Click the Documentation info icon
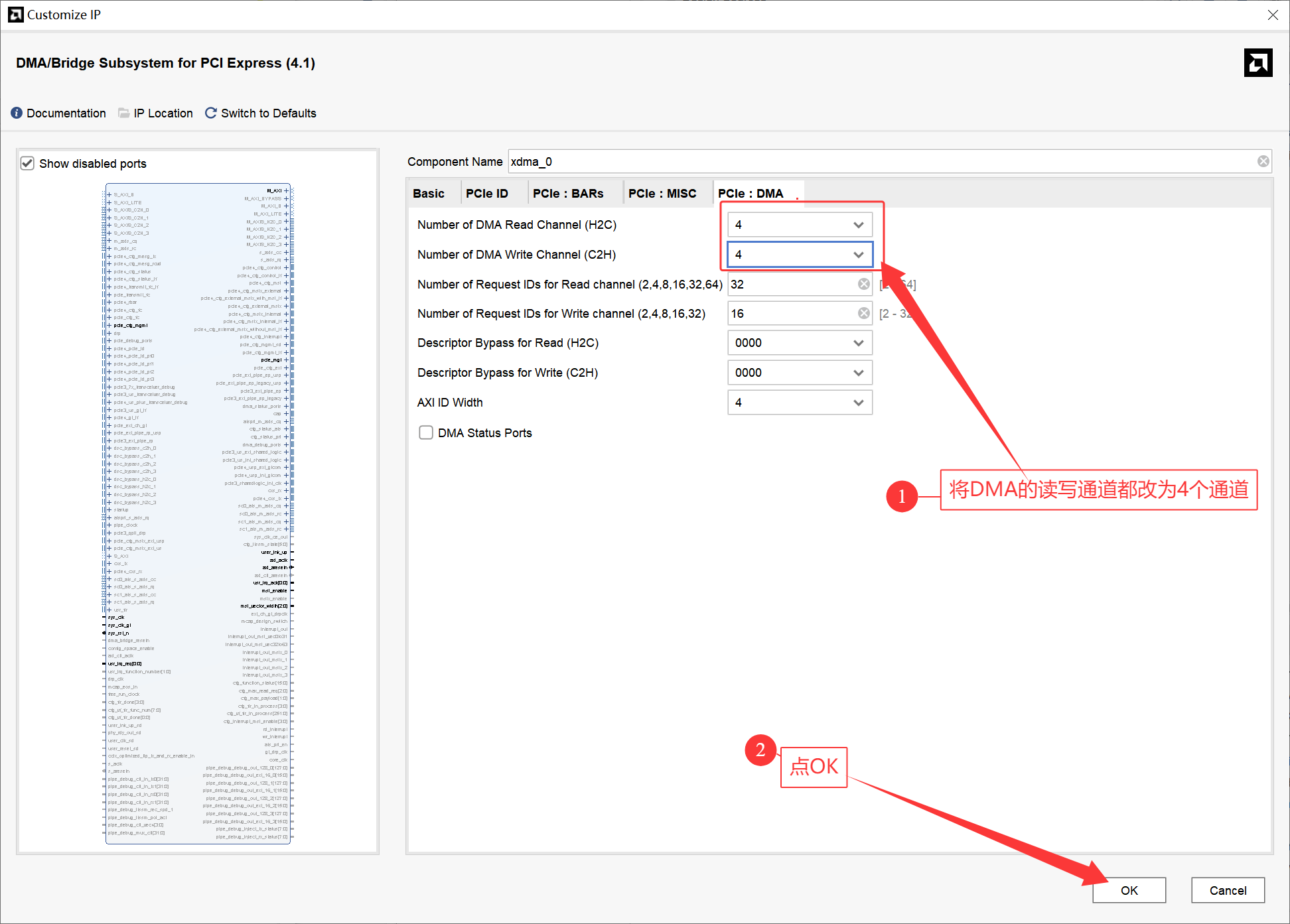 17,113
